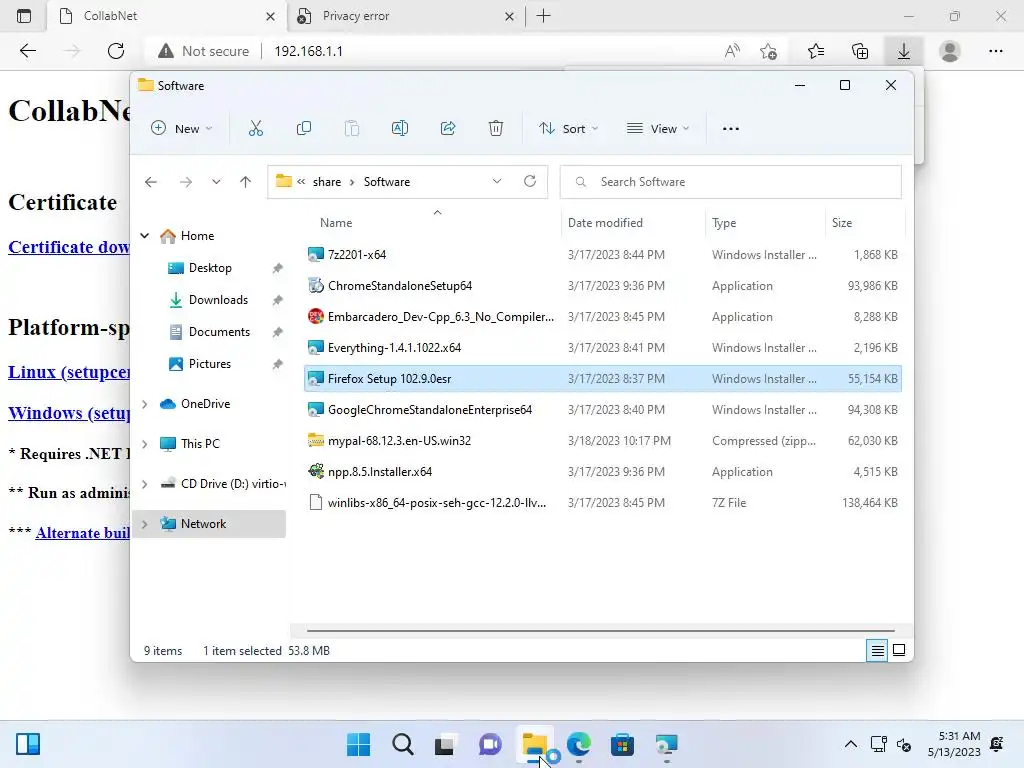This screenshot has height=768, width=1024.
Task: Add this page to favorites icon
Action: point(769,51)
